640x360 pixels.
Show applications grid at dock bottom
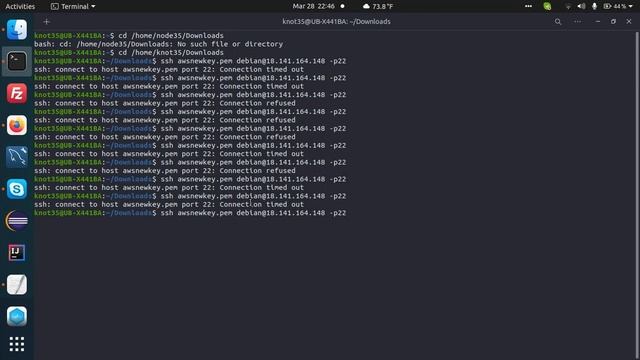(x=17, y=344)
